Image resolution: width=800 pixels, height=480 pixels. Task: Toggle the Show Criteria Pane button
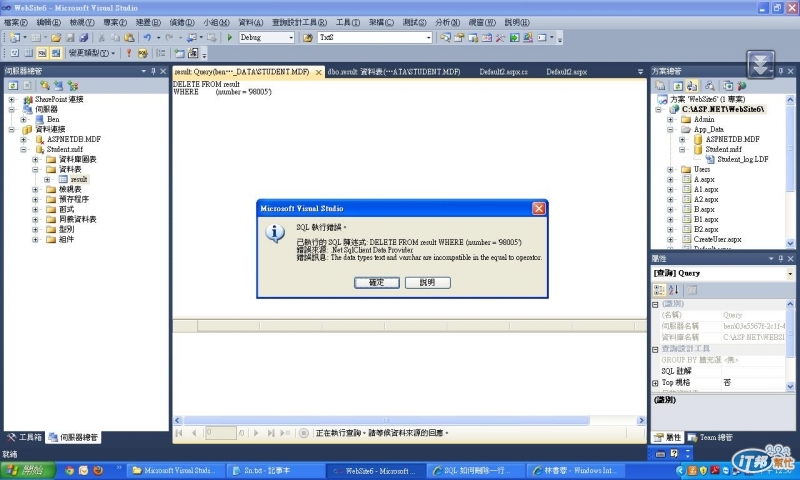tap(29, 53)
